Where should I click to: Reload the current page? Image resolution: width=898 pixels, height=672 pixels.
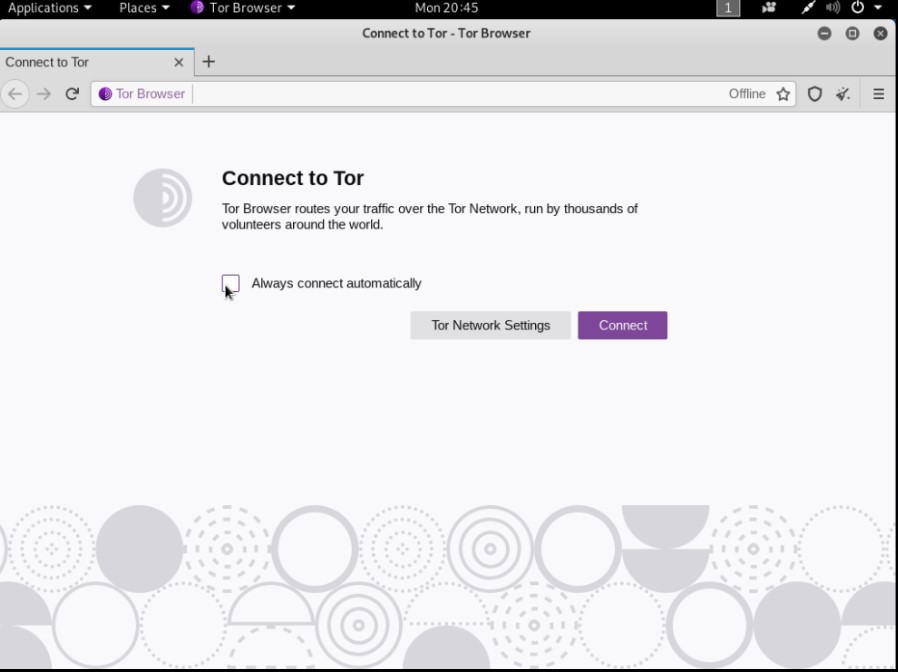[x=72, y=94]
